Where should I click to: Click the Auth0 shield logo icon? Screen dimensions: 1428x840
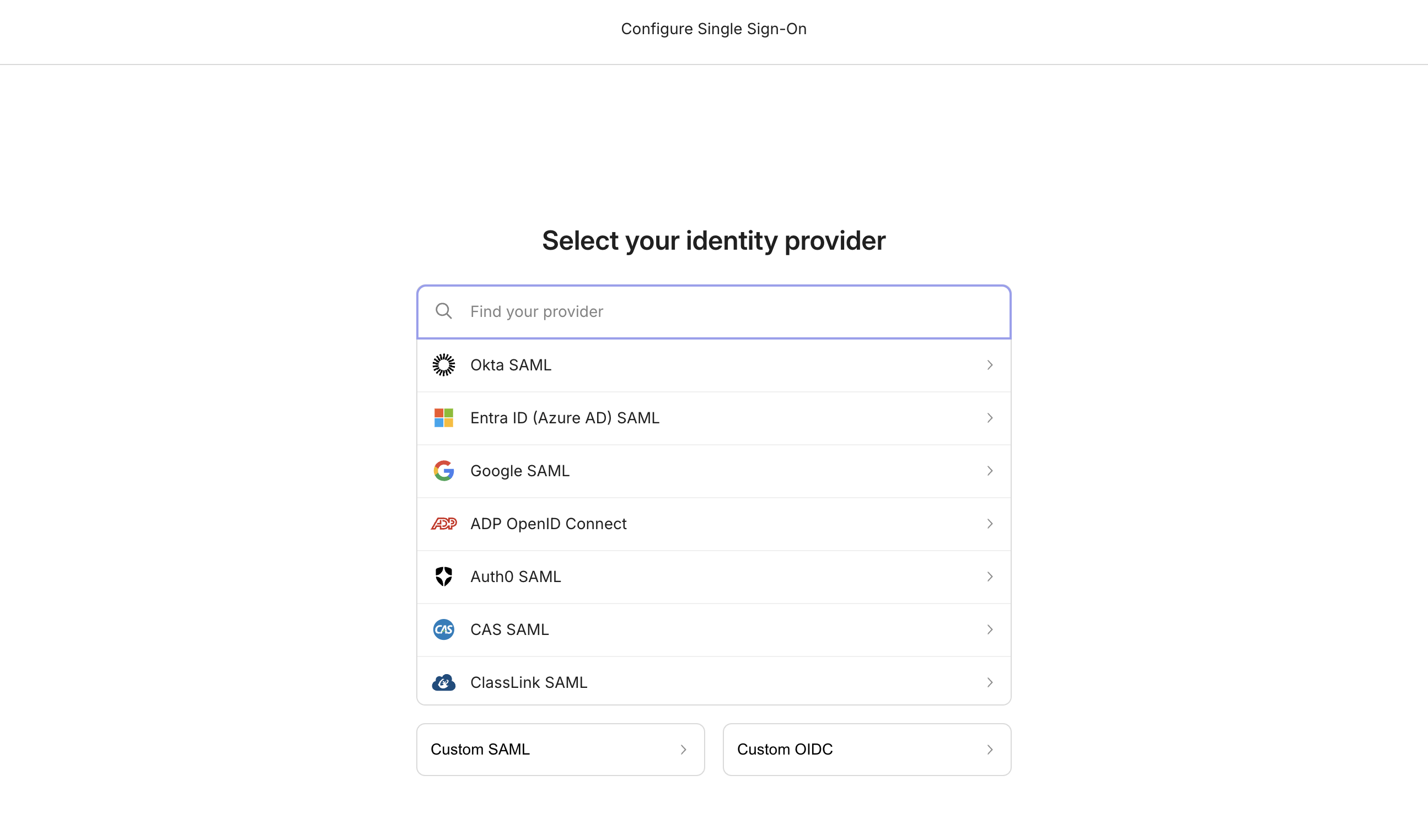click(444, 577)
